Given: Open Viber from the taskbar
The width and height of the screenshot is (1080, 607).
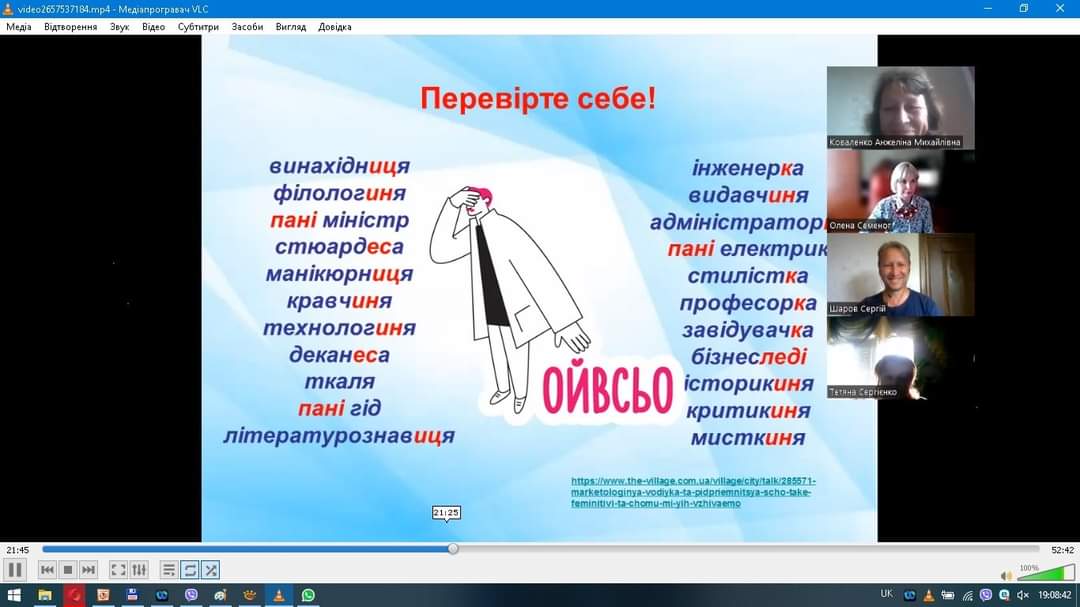Looking at the screenshot, I should [191, 595].
